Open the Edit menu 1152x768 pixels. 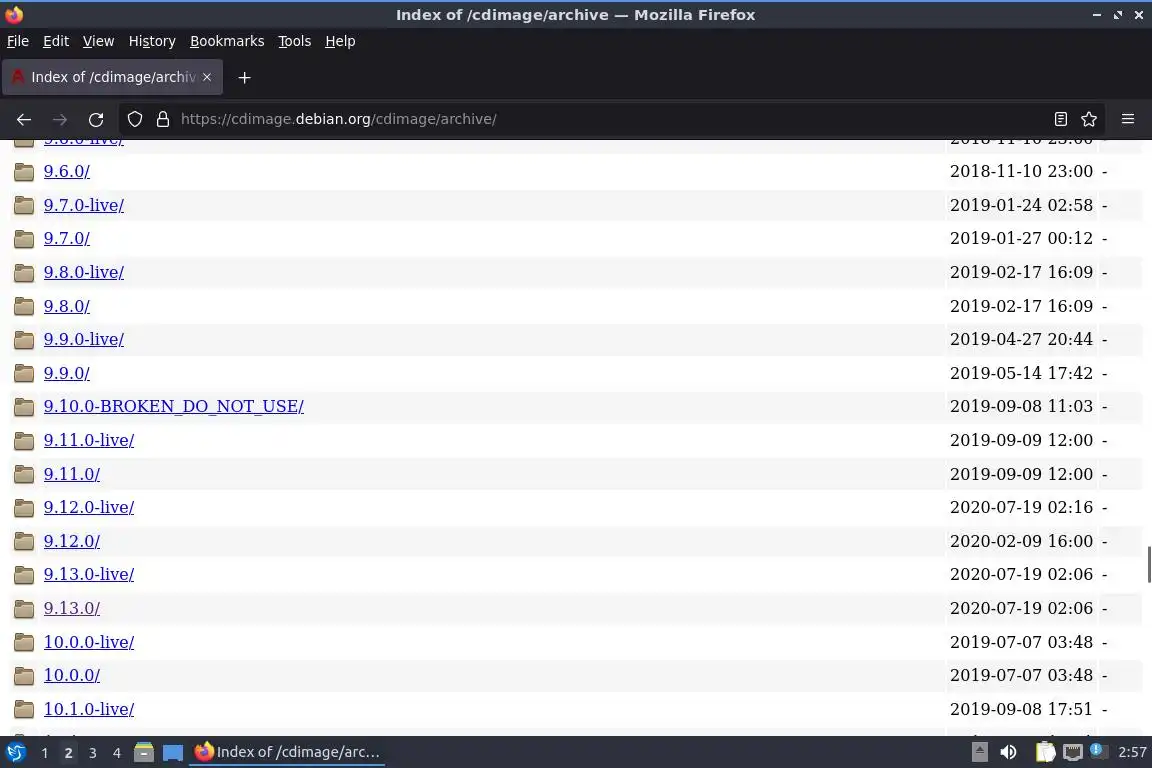[x=56, y=41]
